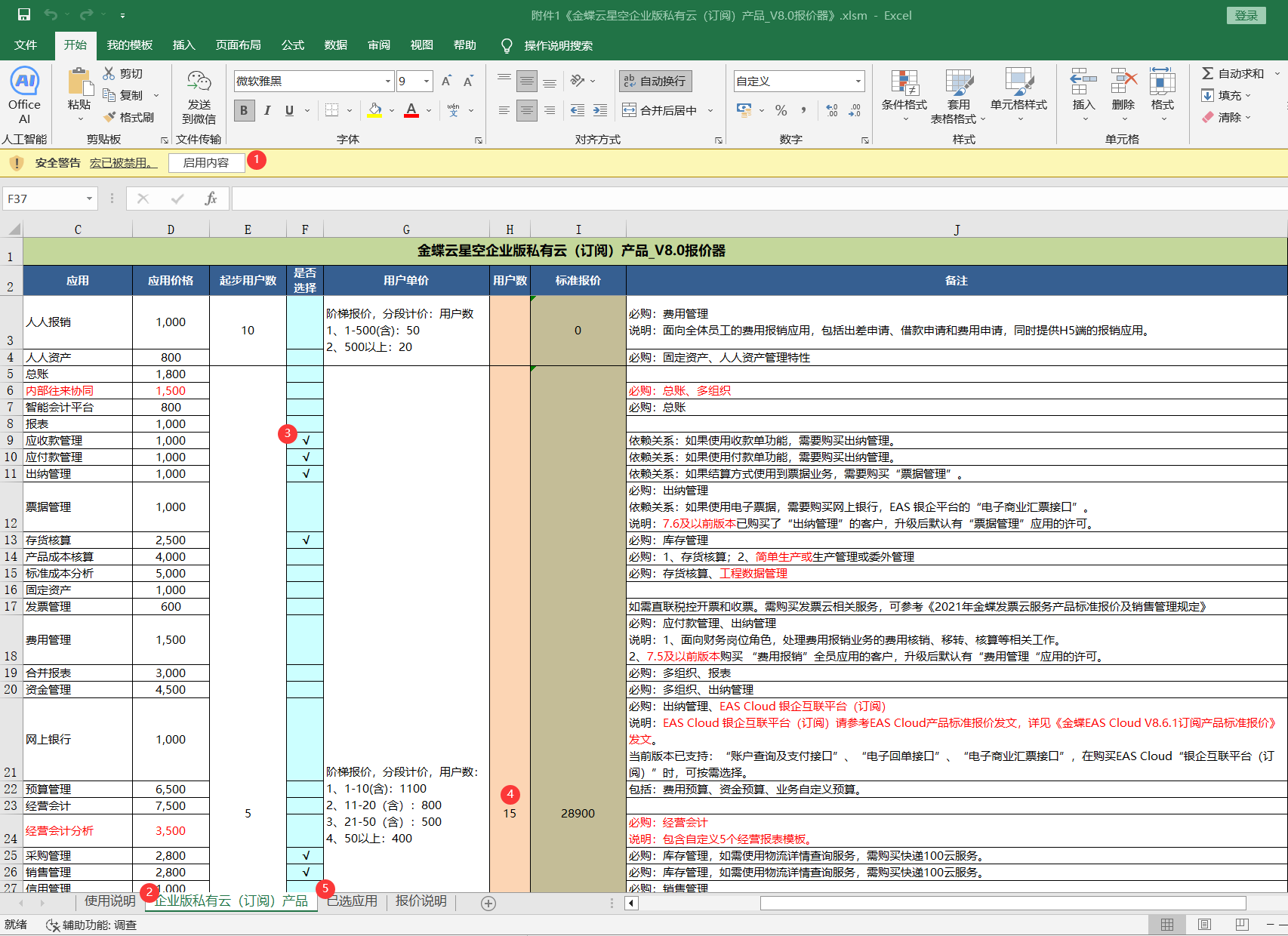Open the 宏已被禁用 warning link
Image resolution: width=1288 pixels, height=936 pixels.
(124, 163)
